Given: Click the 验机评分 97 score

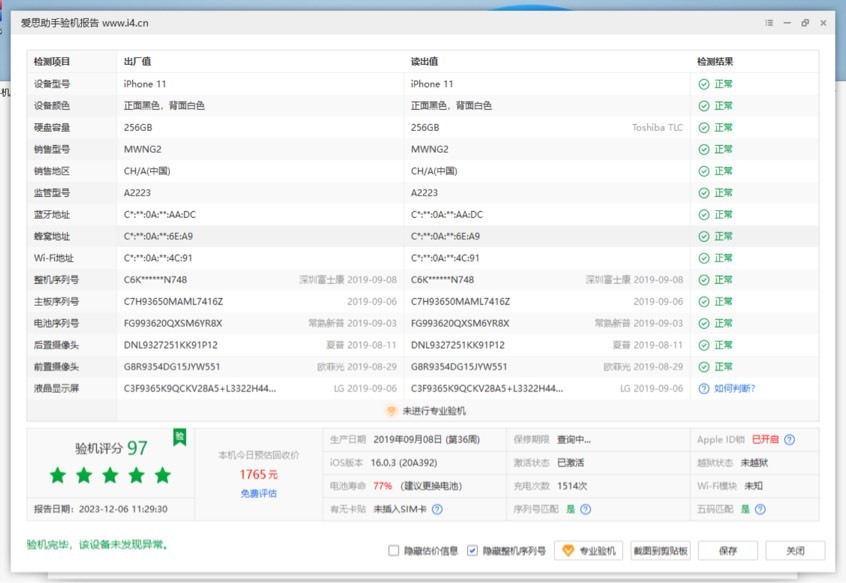Looking at the screenshot, I should (x=111, y=448).
